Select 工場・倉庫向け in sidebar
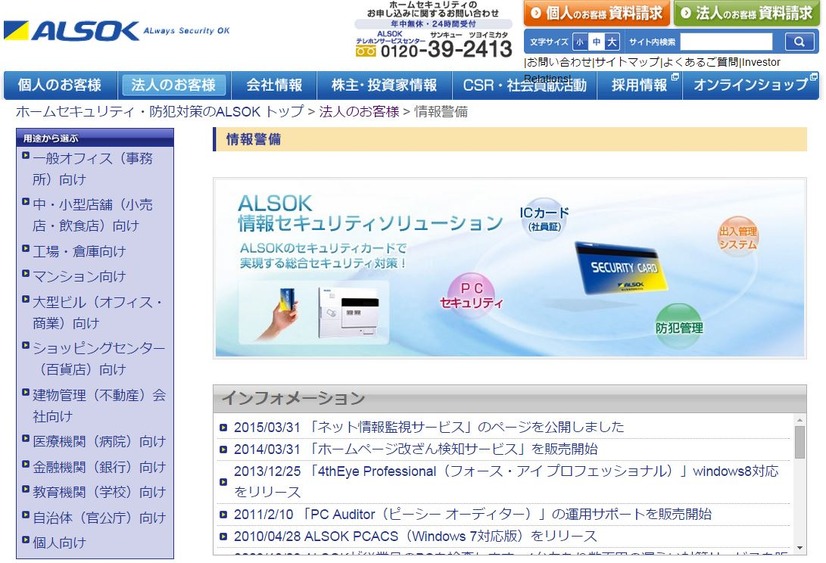Screen dimensions: 826x563 click(x=79, y=251)
